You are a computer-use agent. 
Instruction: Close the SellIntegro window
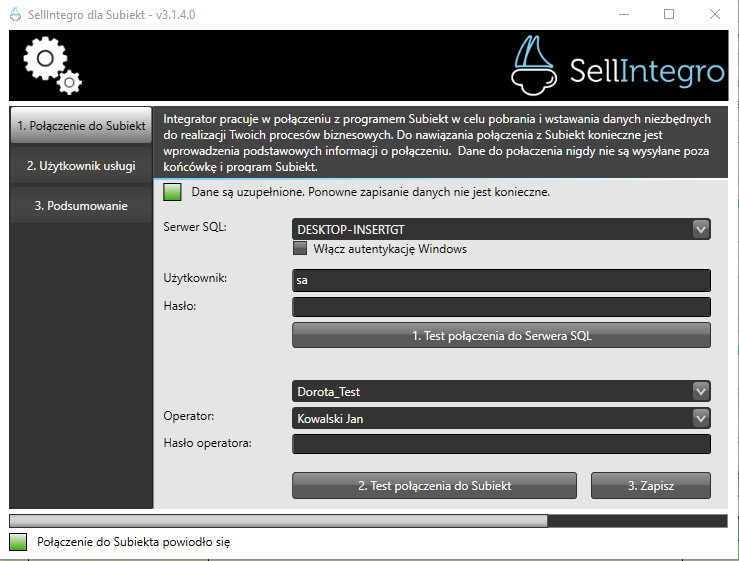point(714,14)
